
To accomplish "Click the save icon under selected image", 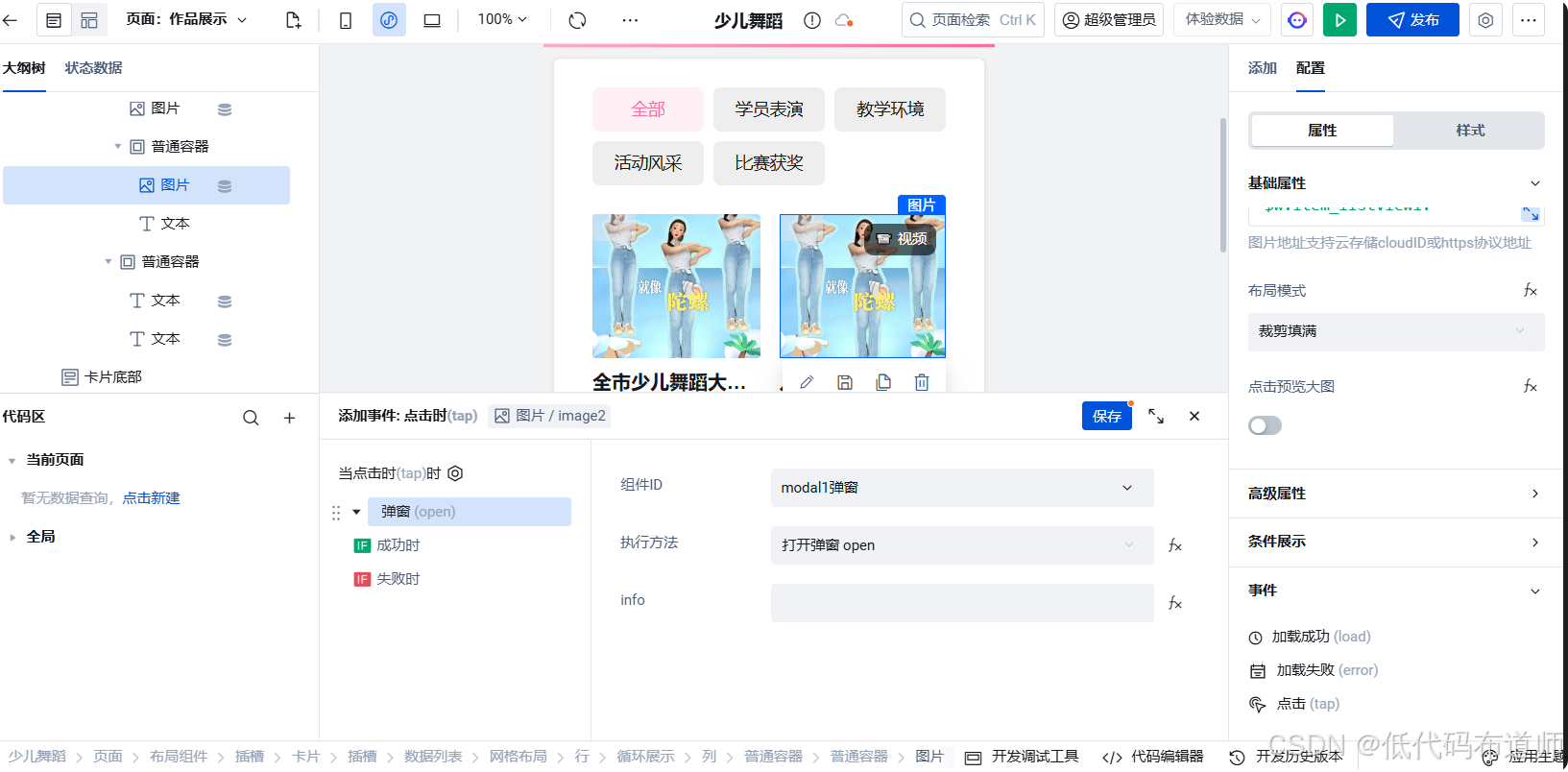I will (845, 382).
